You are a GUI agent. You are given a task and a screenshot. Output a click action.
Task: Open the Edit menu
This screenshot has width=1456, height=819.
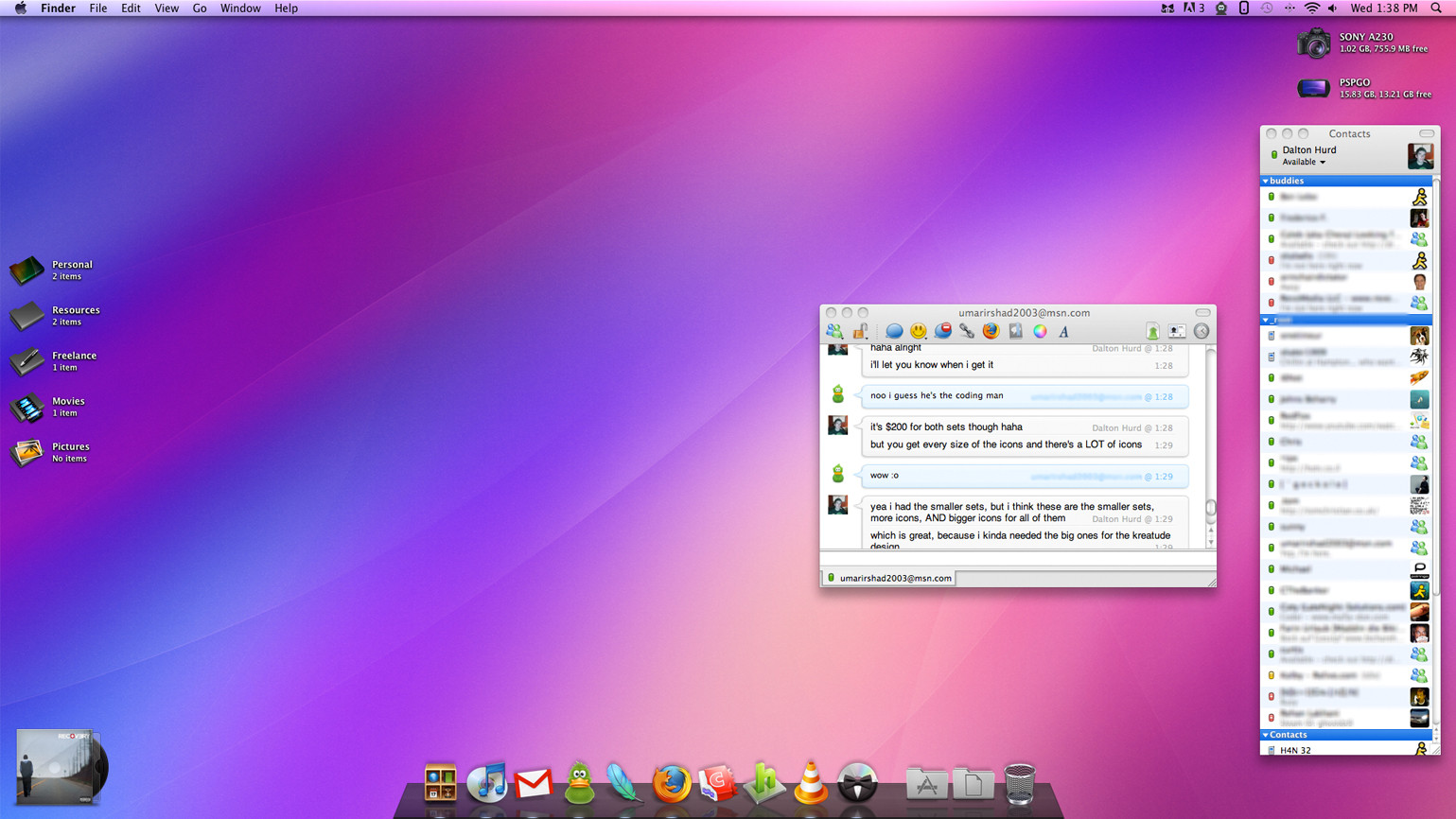pyautogui.click(x=131, y=9)
